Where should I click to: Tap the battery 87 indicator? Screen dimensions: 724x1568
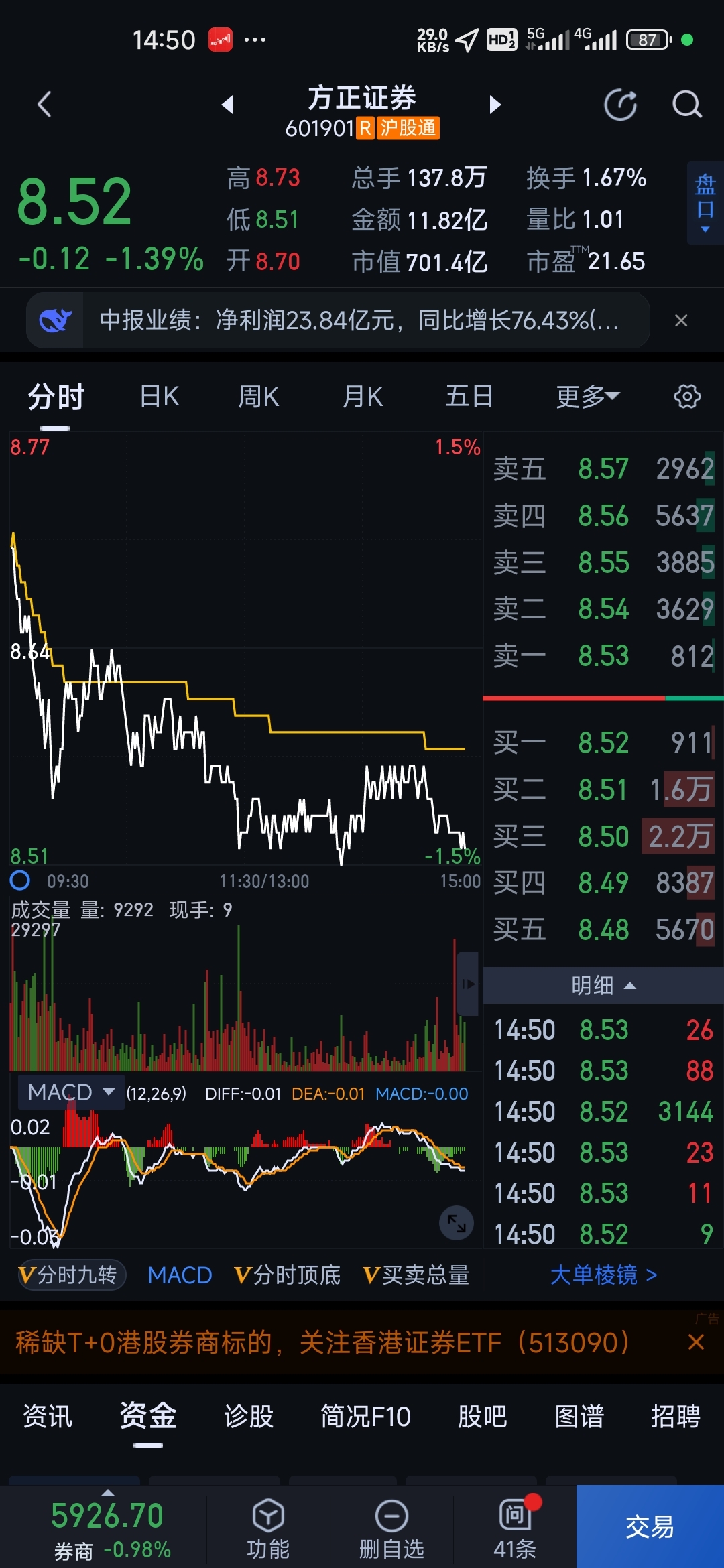click(x=648, y=40)
